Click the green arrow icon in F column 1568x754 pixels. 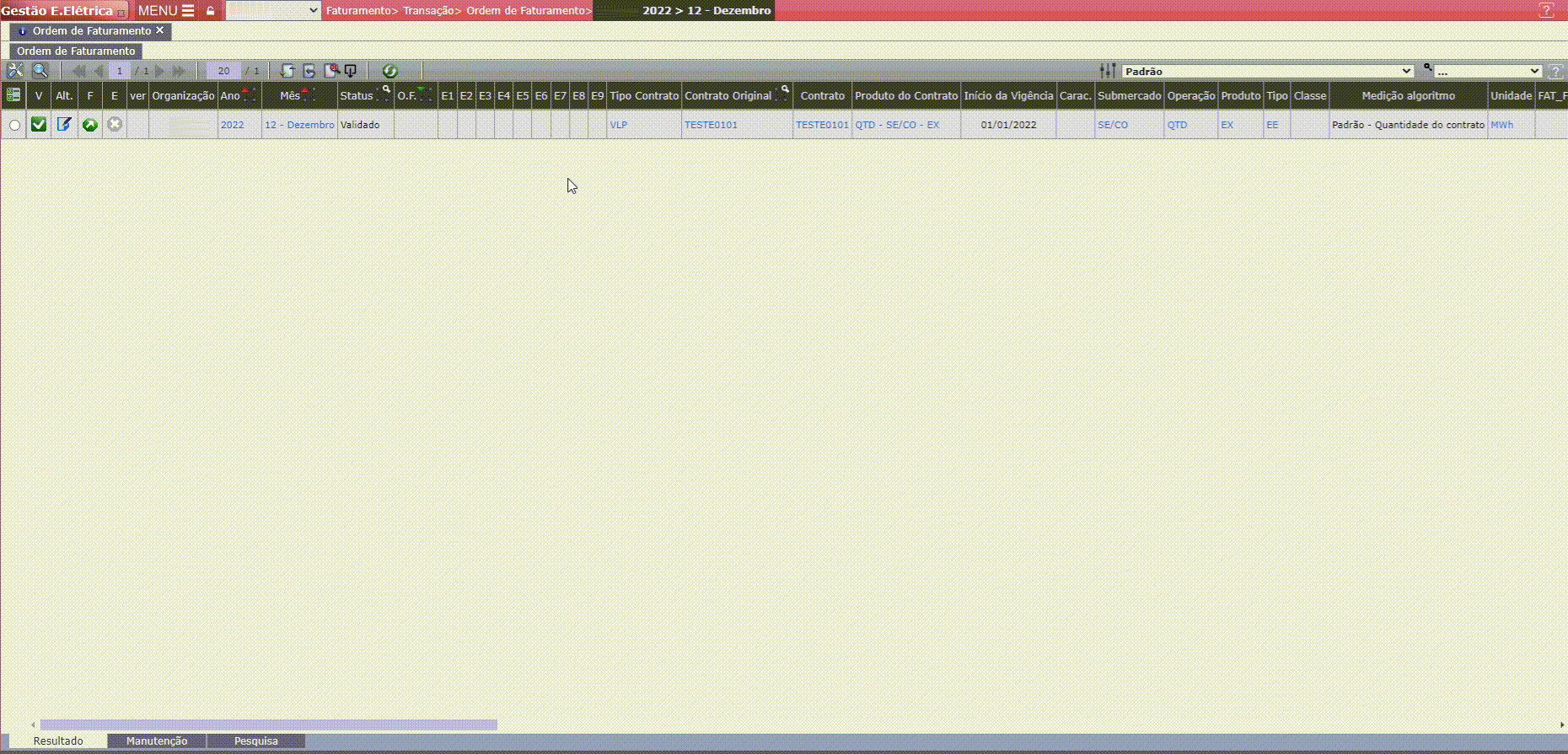click(x=90, y=125)
